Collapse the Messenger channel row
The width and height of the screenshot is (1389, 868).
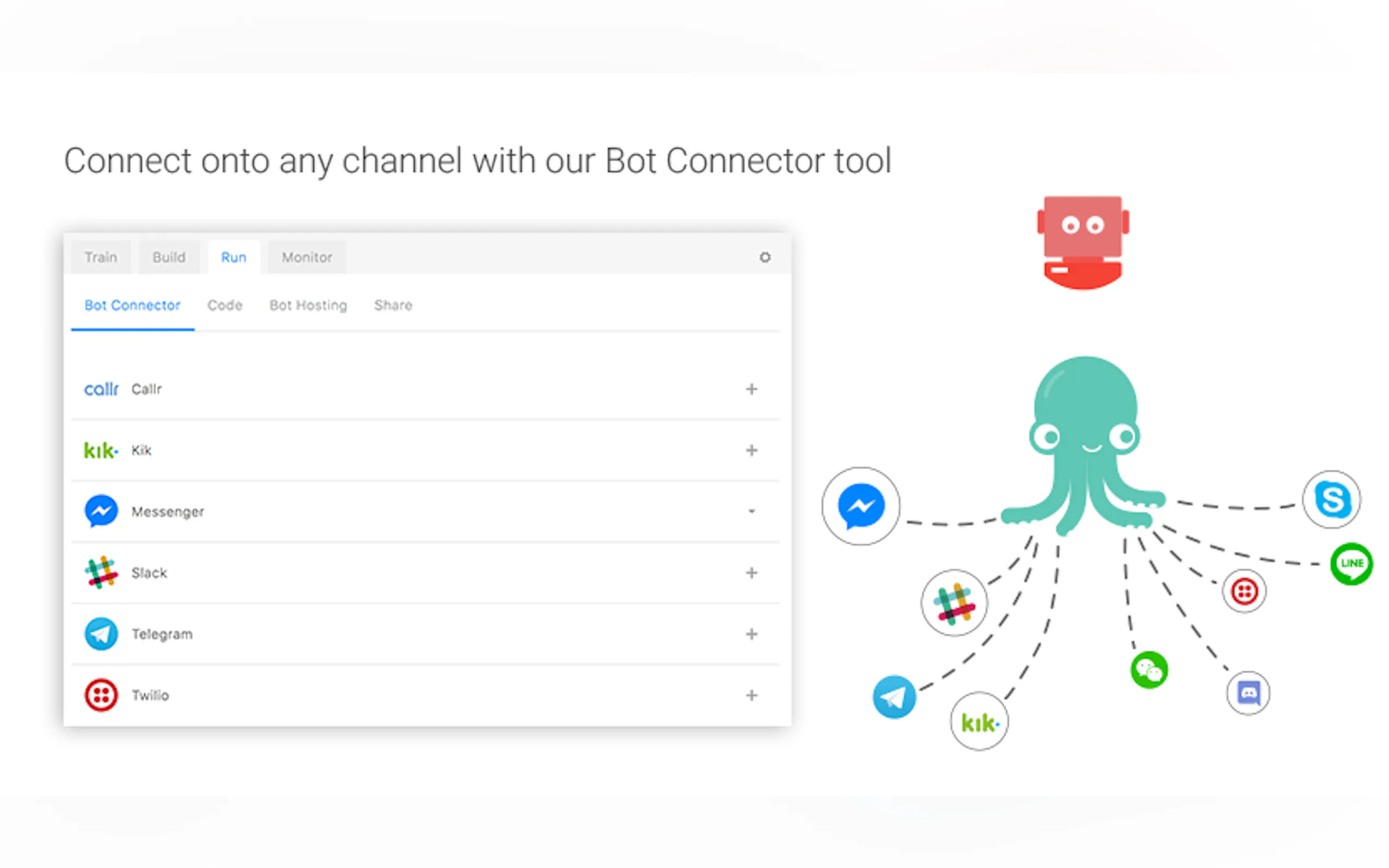pyautogui.click(x=751, y=511)
